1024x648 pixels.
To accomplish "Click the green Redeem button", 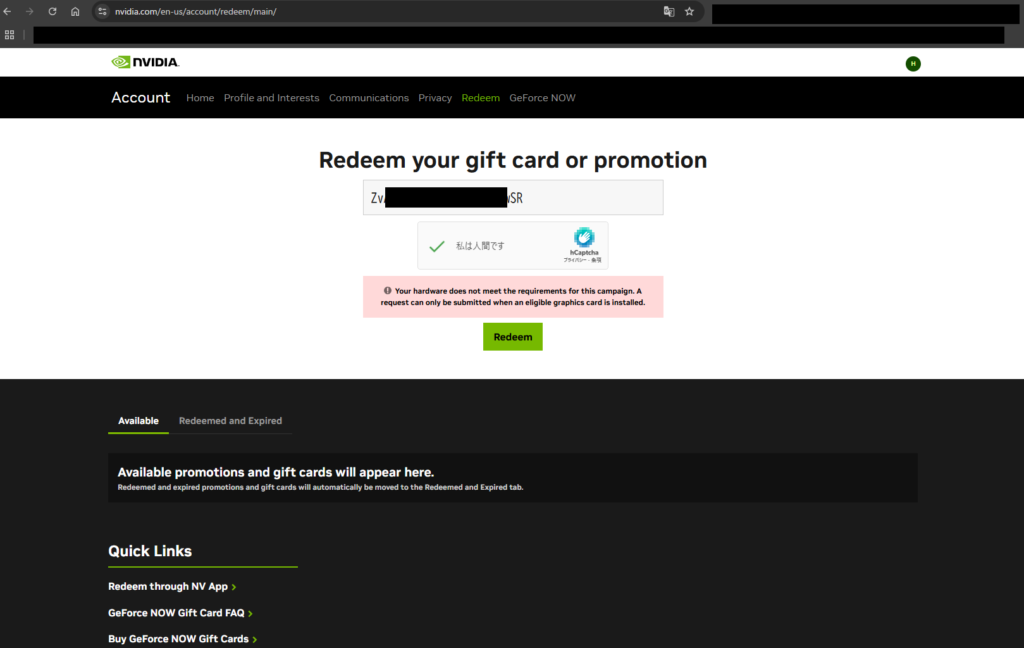I will tap(513, 337).
